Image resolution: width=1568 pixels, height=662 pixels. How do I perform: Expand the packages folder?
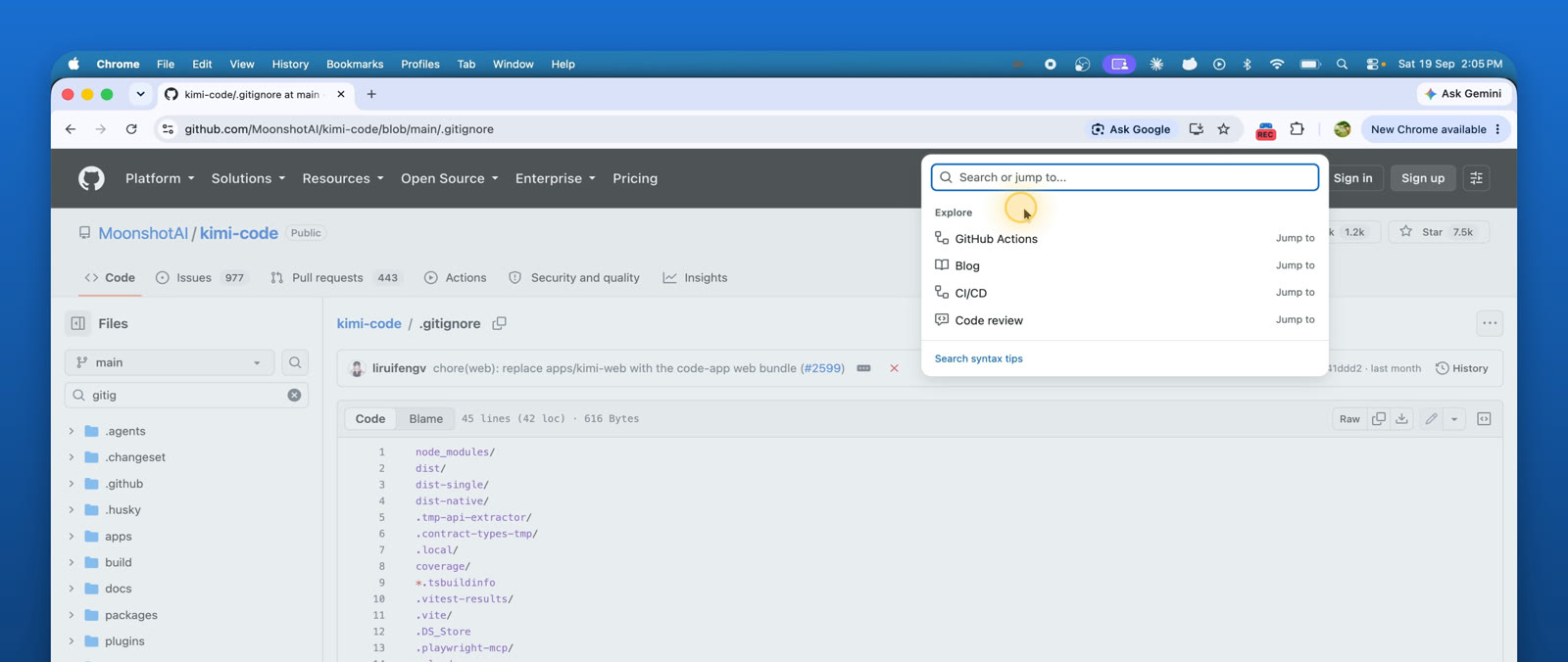tap(72, 615)
